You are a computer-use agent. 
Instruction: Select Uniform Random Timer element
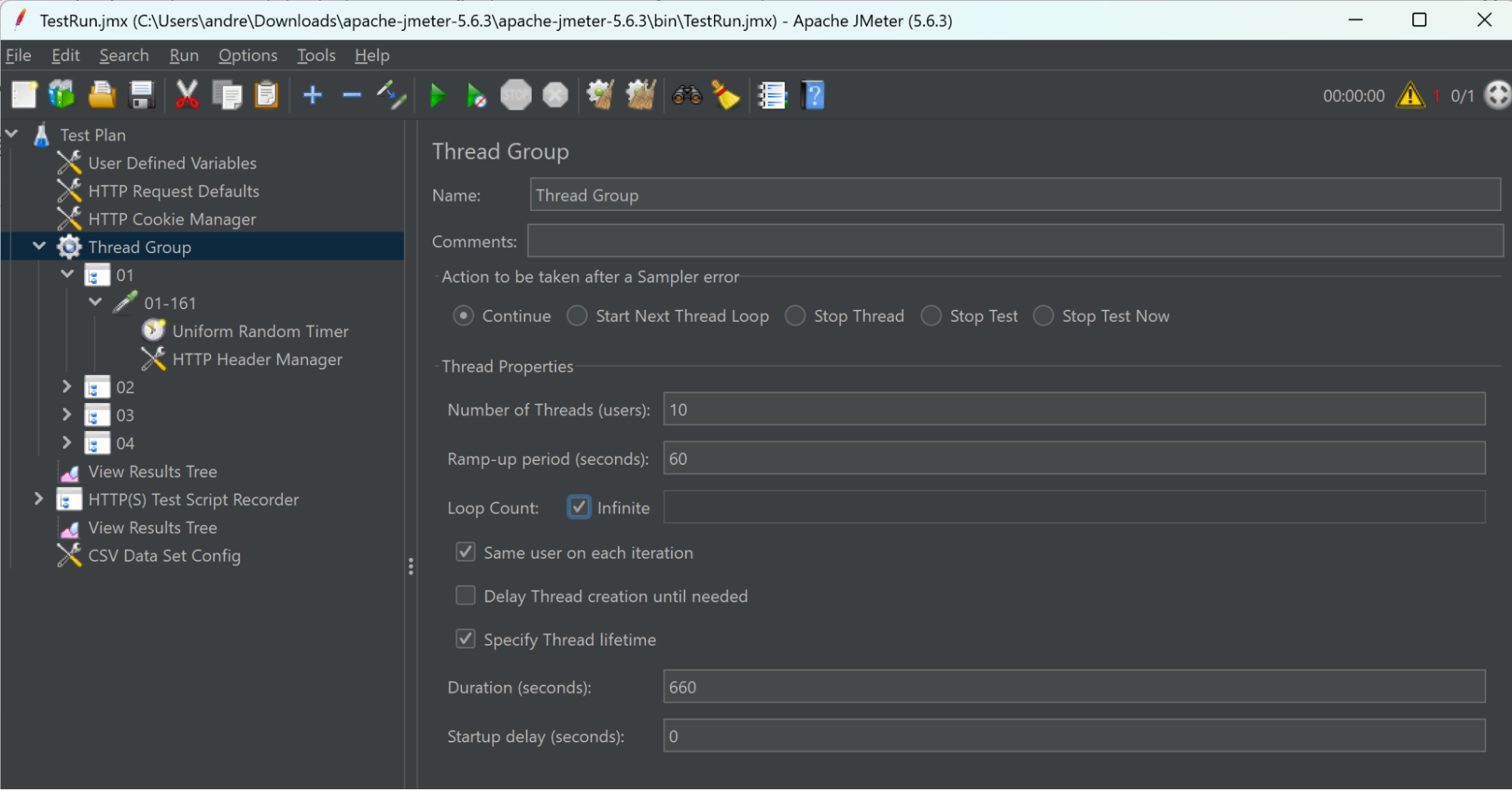260,330
